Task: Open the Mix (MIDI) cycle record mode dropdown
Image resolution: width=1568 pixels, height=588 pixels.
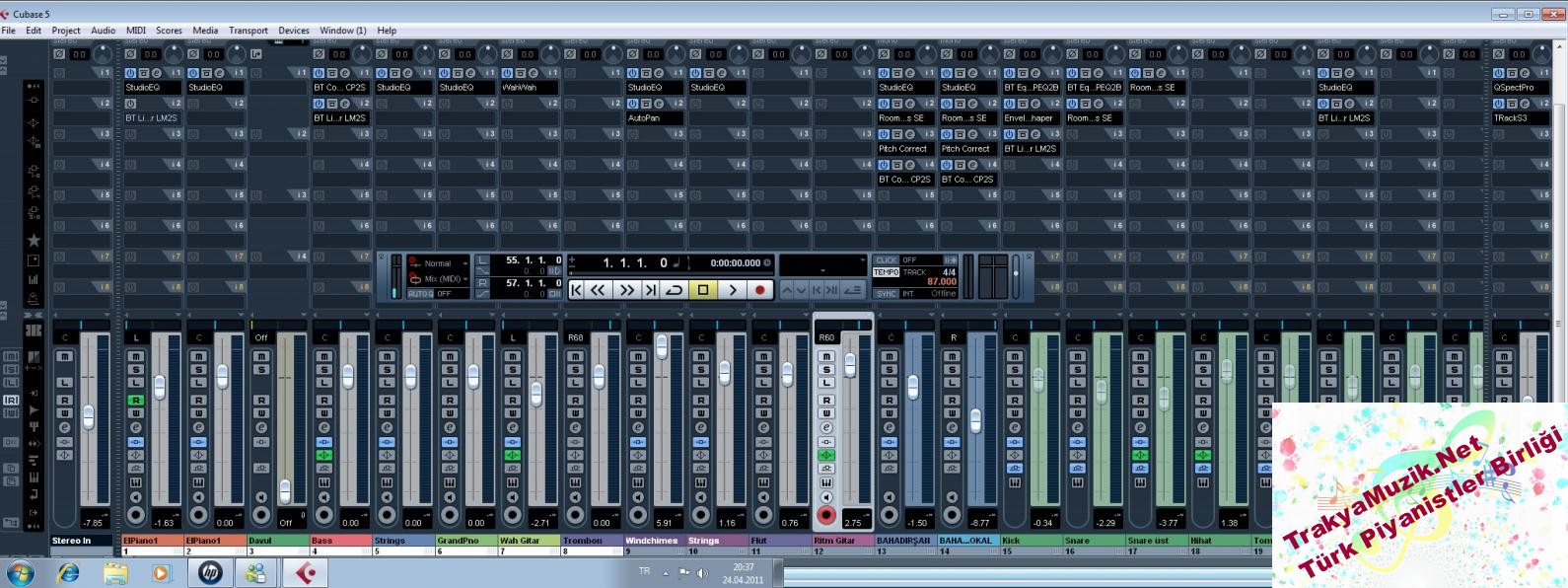Action: point(444,279)
